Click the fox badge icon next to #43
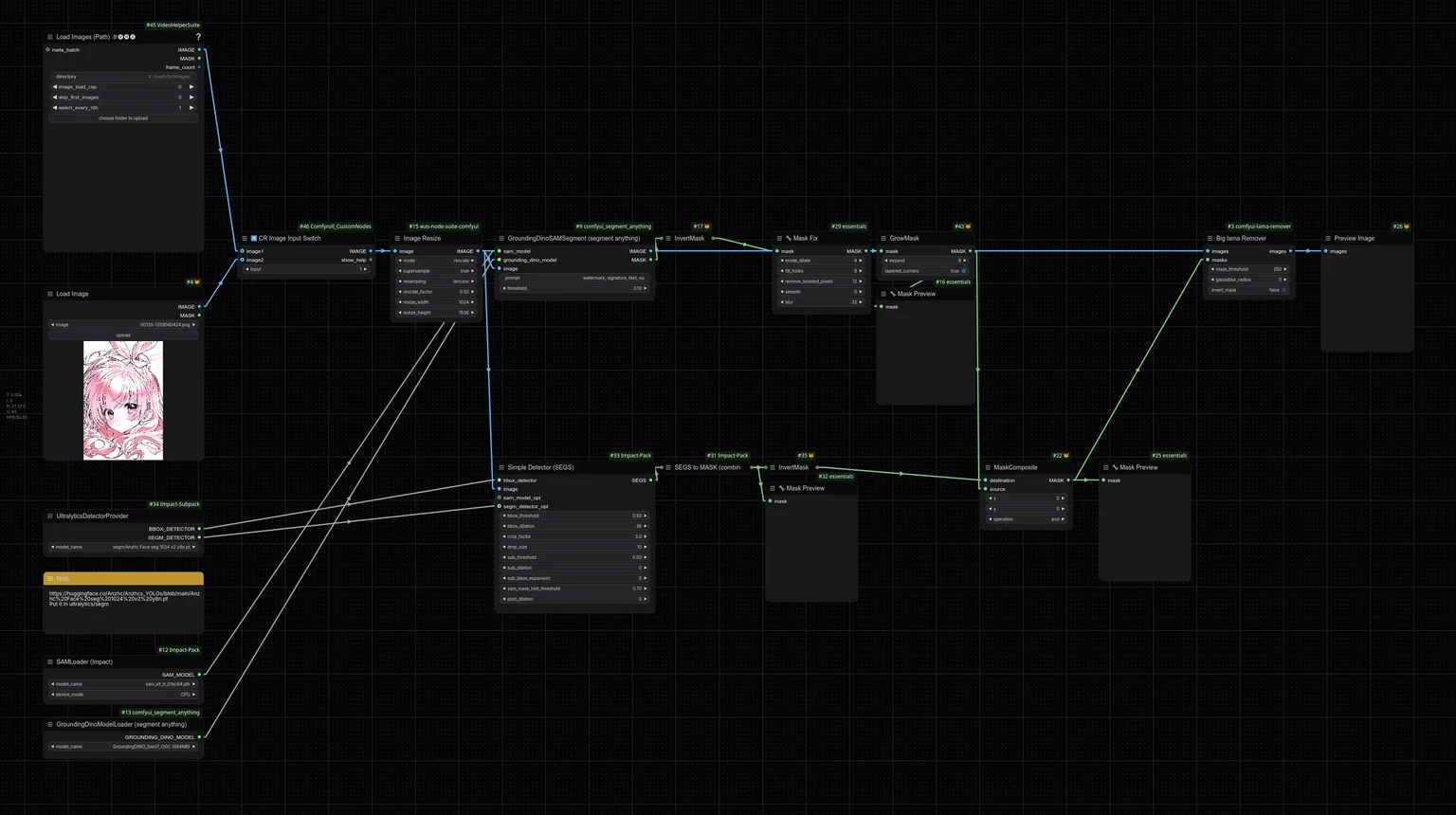The width and height of the screenshot is (1456, 815). [968, 226]
